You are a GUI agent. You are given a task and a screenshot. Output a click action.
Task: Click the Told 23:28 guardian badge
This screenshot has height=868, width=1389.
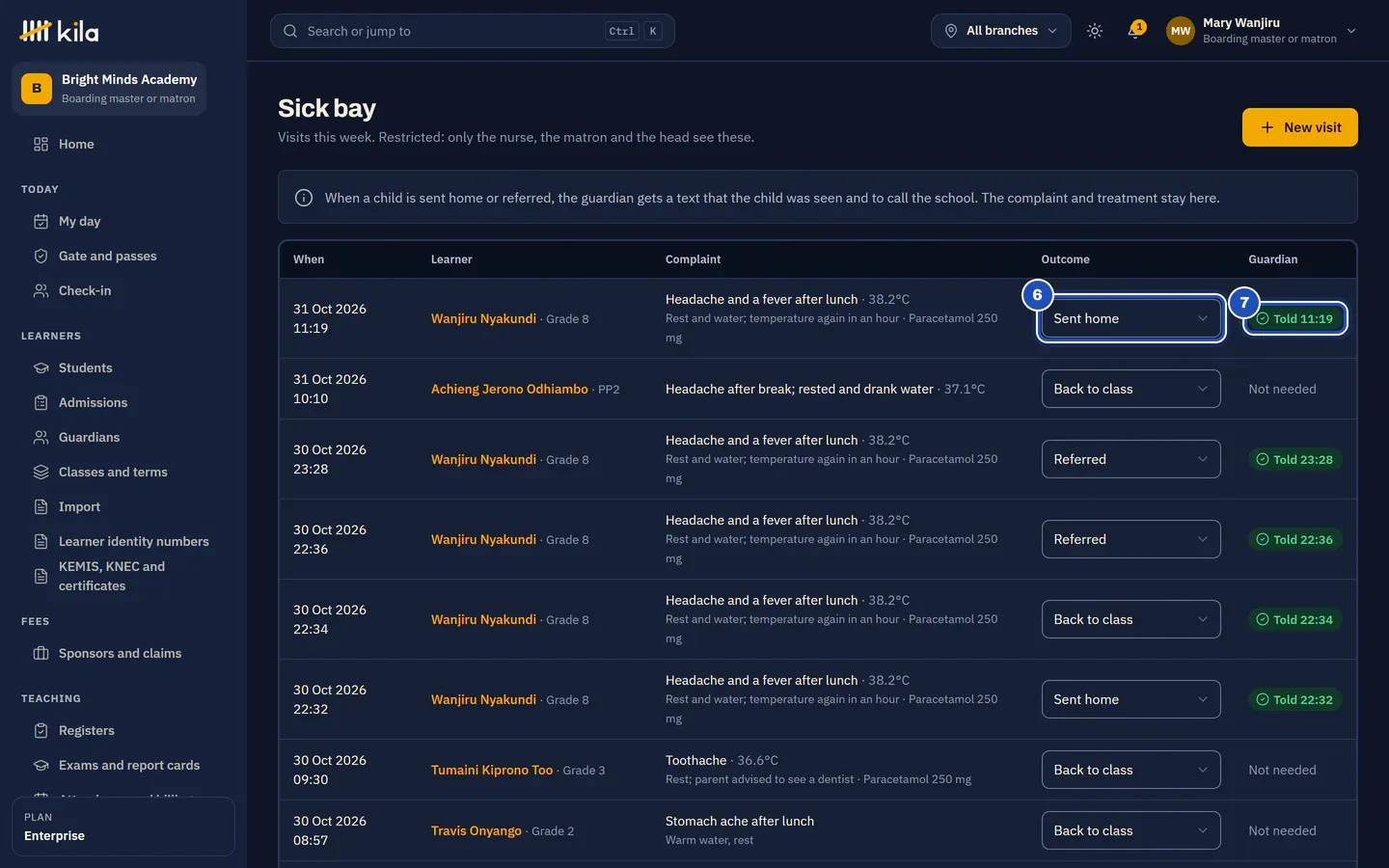pos(1294,459)
